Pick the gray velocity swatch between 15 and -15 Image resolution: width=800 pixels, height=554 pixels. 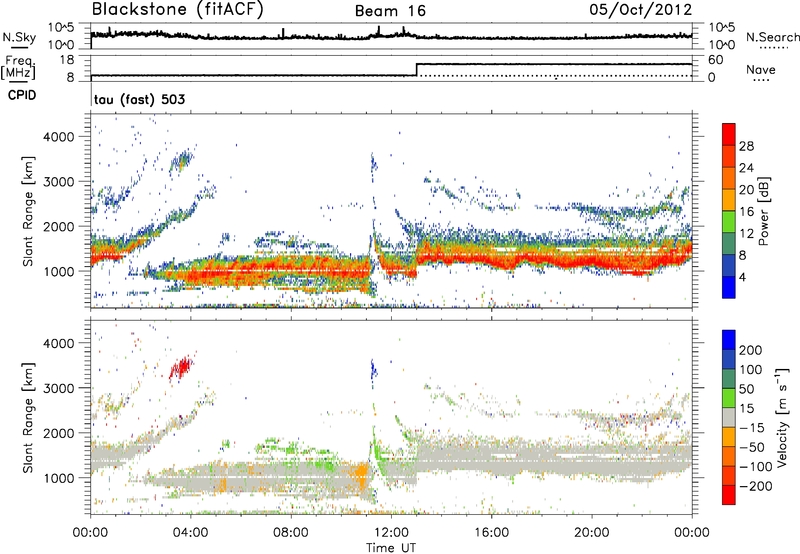click(729, 417)
